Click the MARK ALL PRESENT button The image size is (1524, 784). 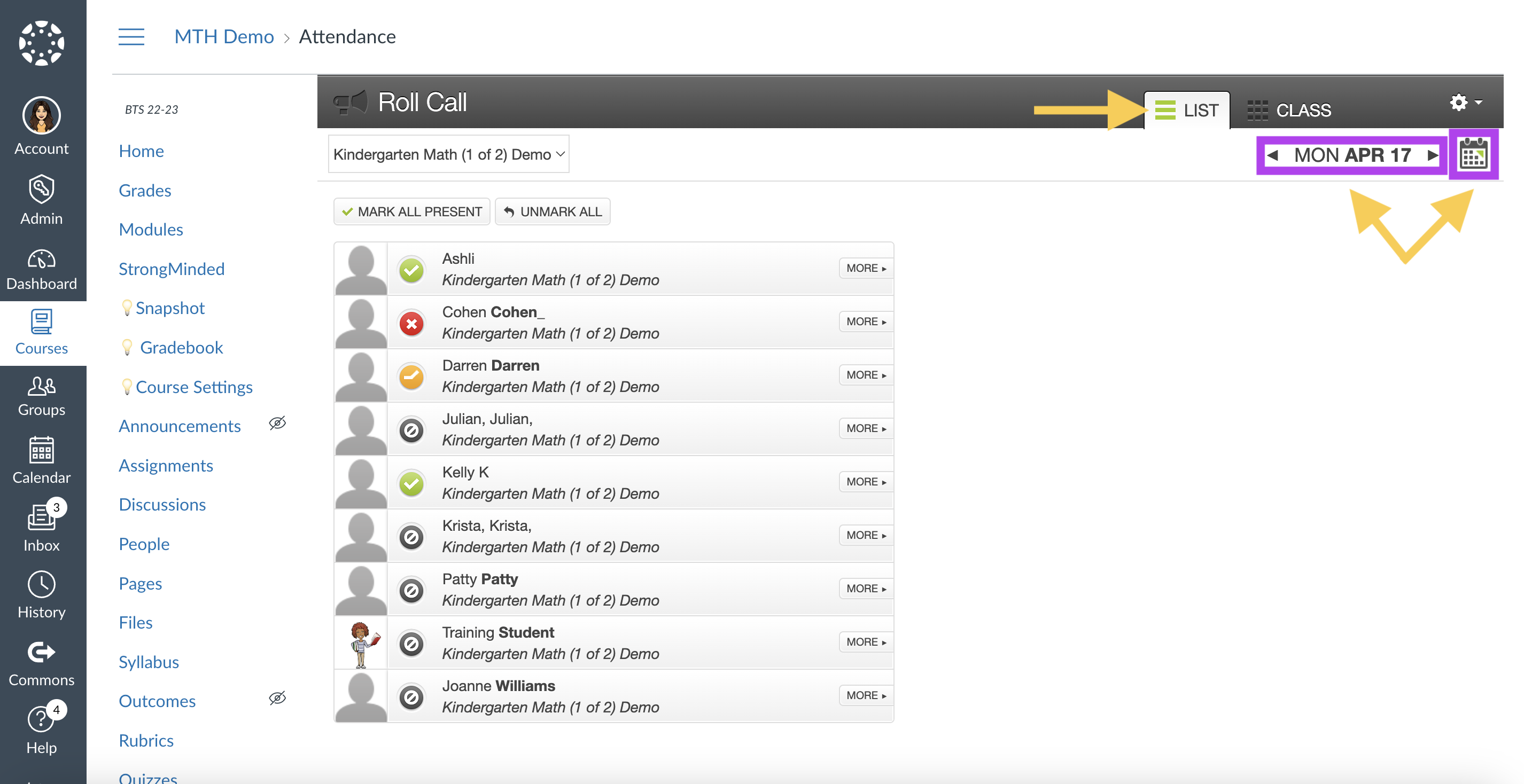coord(412,211)
